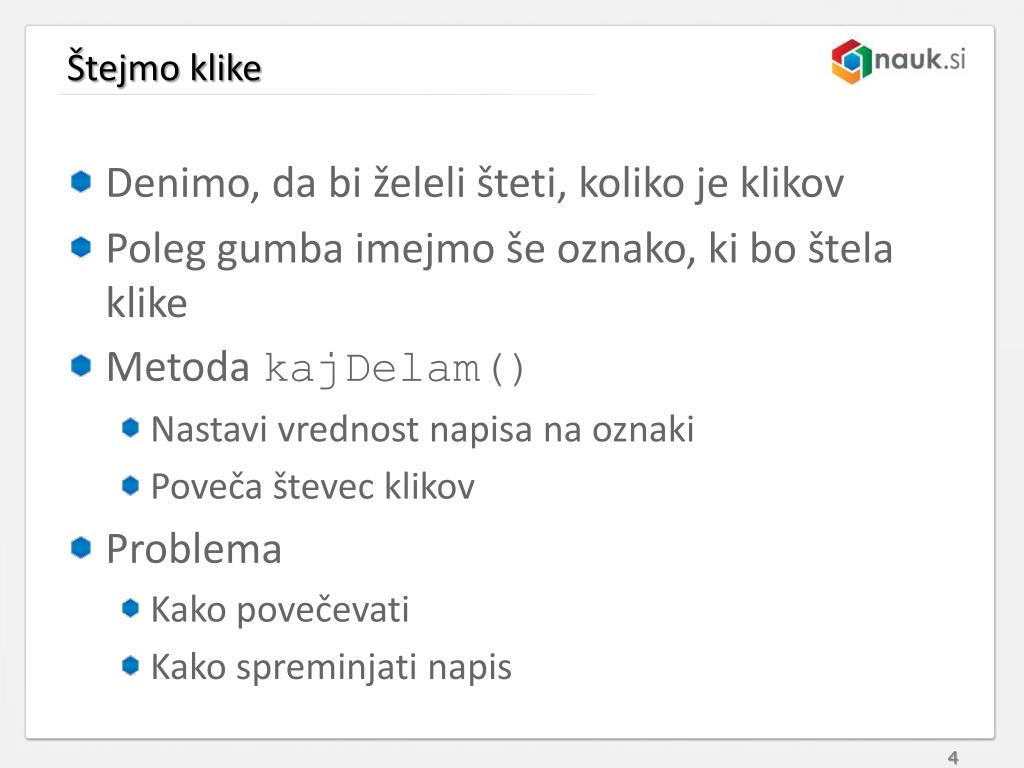Click the line Kako povečevati
The height and width of the screenshot is (768, 1024).
pos(280,610)
